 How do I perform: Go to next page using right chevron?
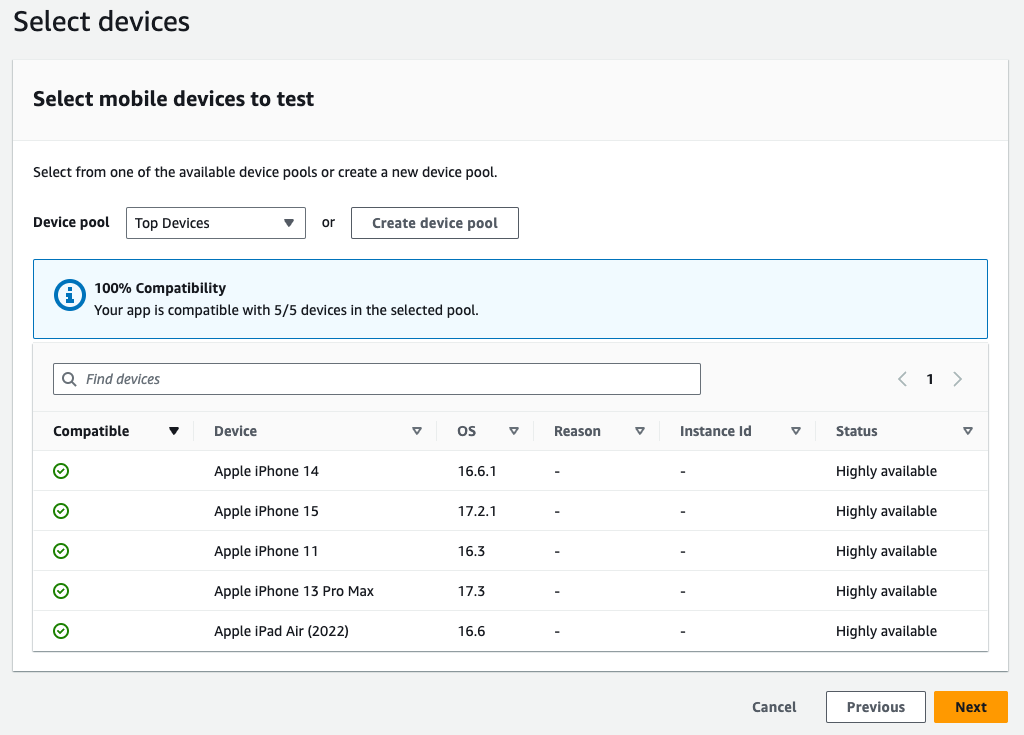coord(958,379)
